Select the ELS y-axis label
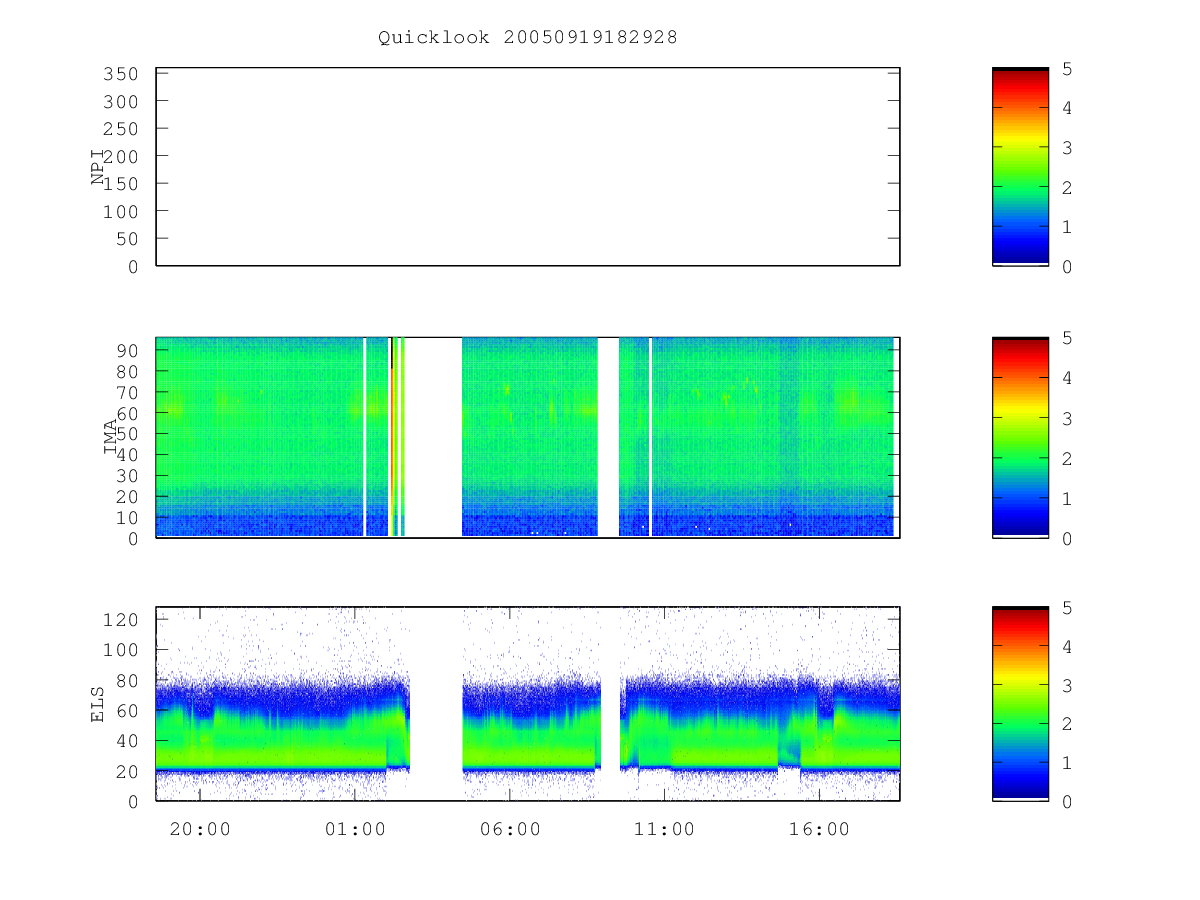 click(99, 704)
